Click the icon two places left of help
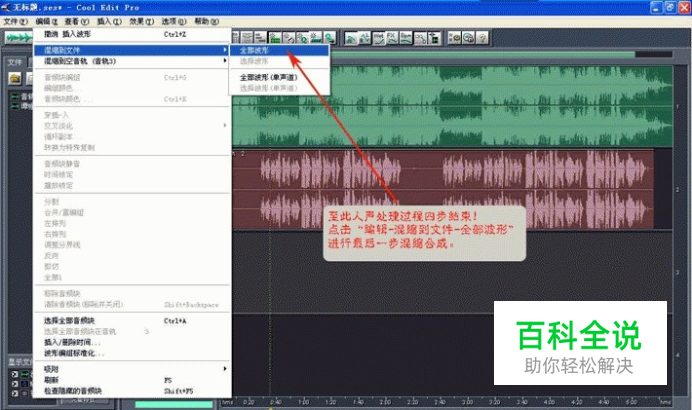This screenshot has height=410, width=692. click(x=455, y=38)
